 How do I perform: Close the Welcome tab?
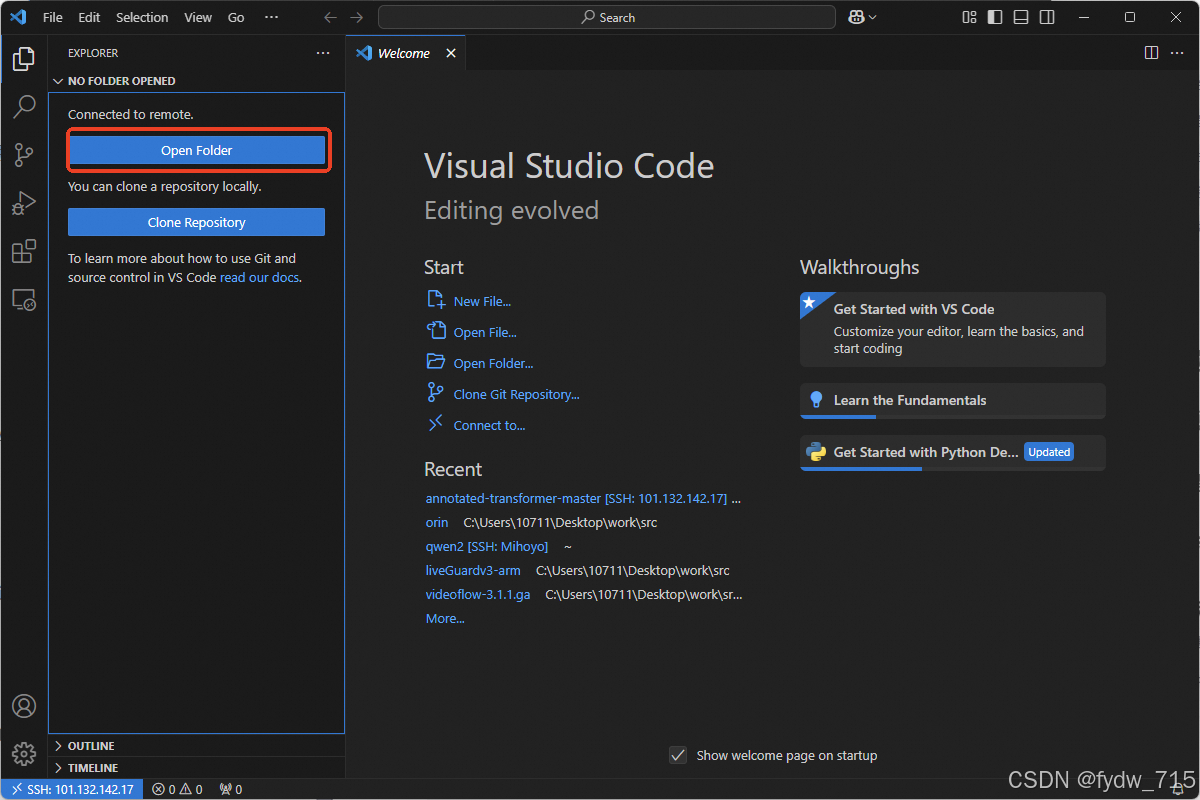[x=451, y=53]
